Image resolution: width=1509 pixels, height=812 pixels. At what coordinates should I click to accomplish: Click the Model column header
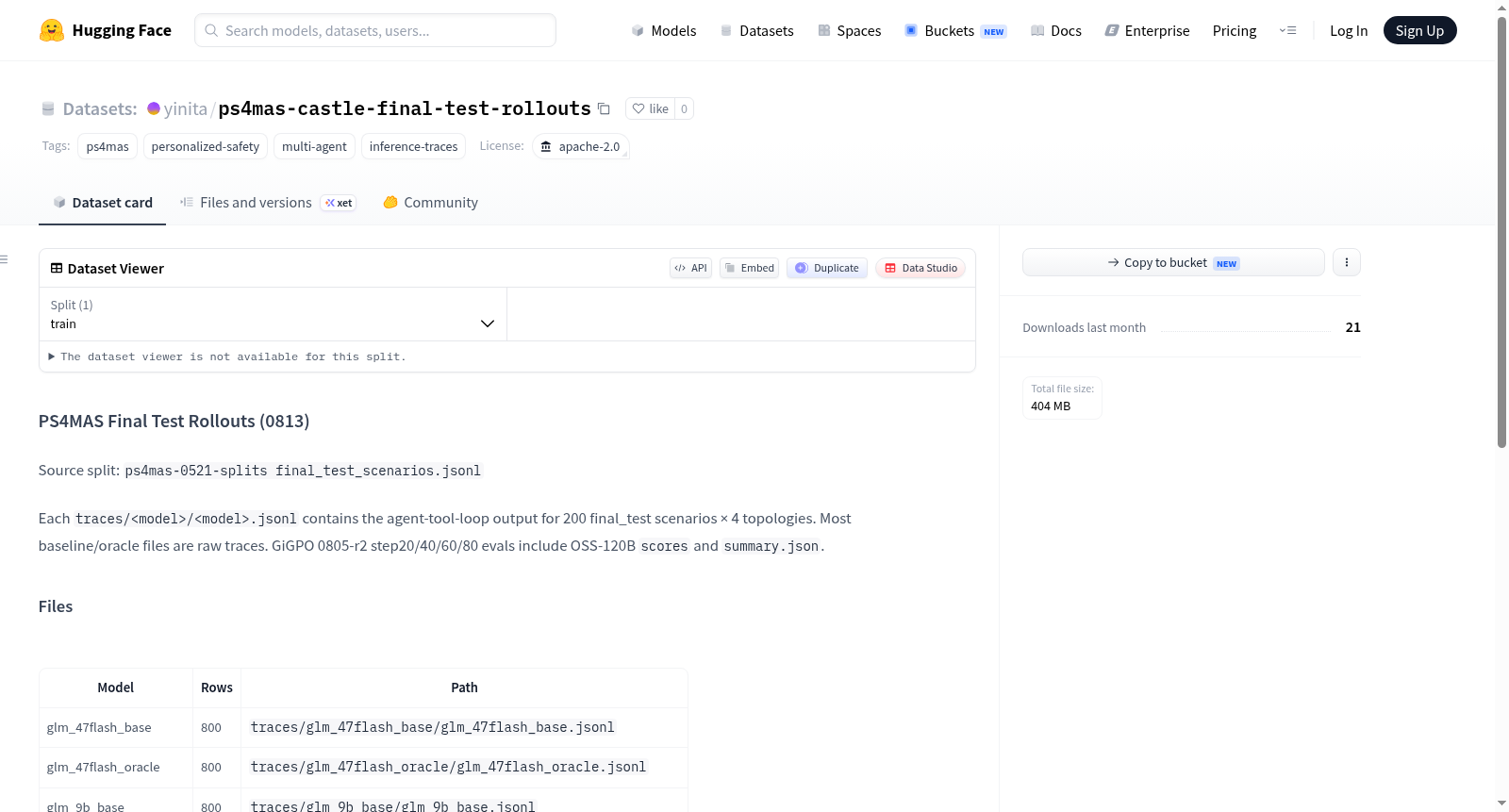pos(116,688)
